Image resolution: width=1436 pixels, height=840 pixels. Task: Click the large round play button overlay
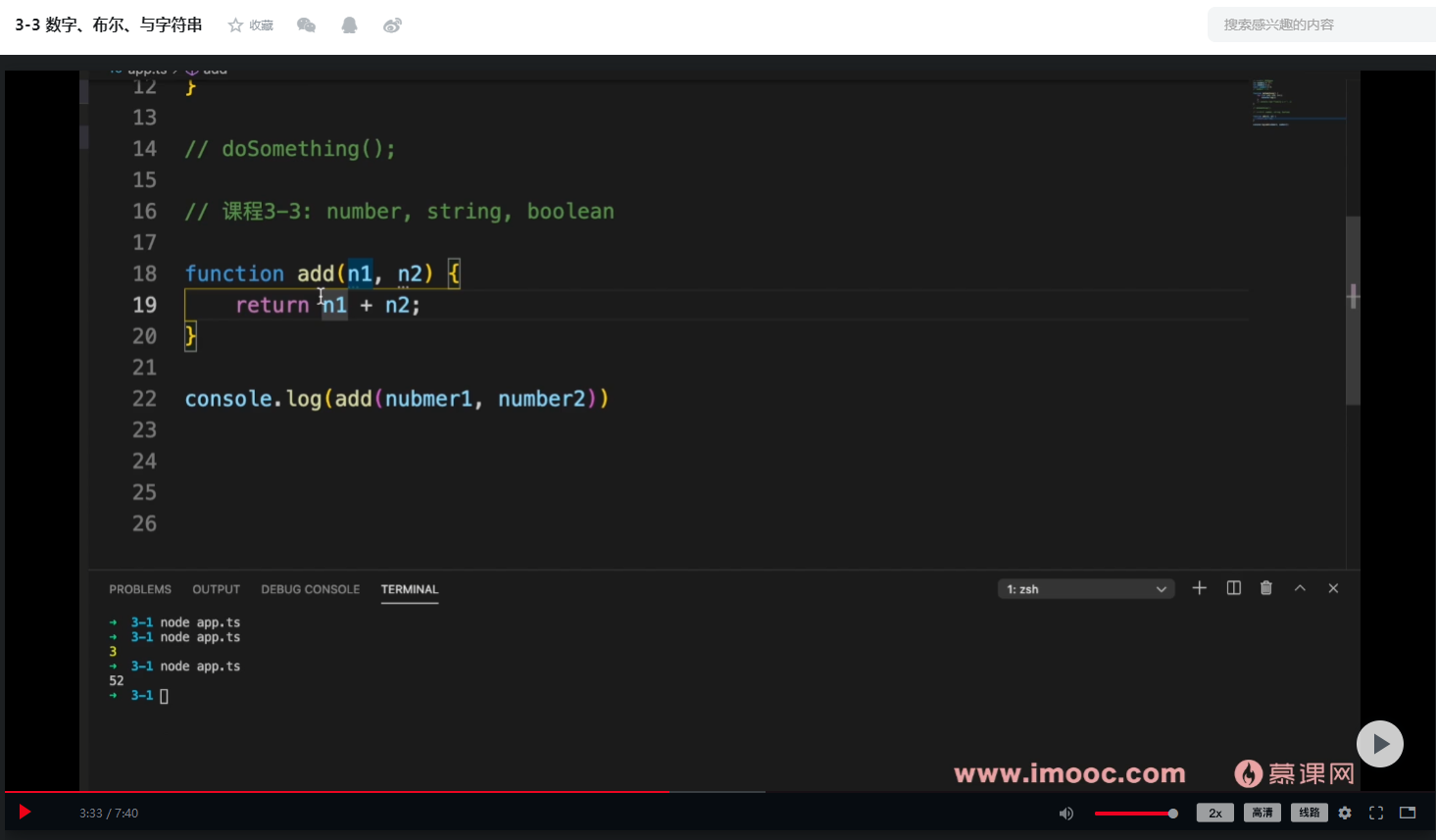click(x=1380, y=744)
